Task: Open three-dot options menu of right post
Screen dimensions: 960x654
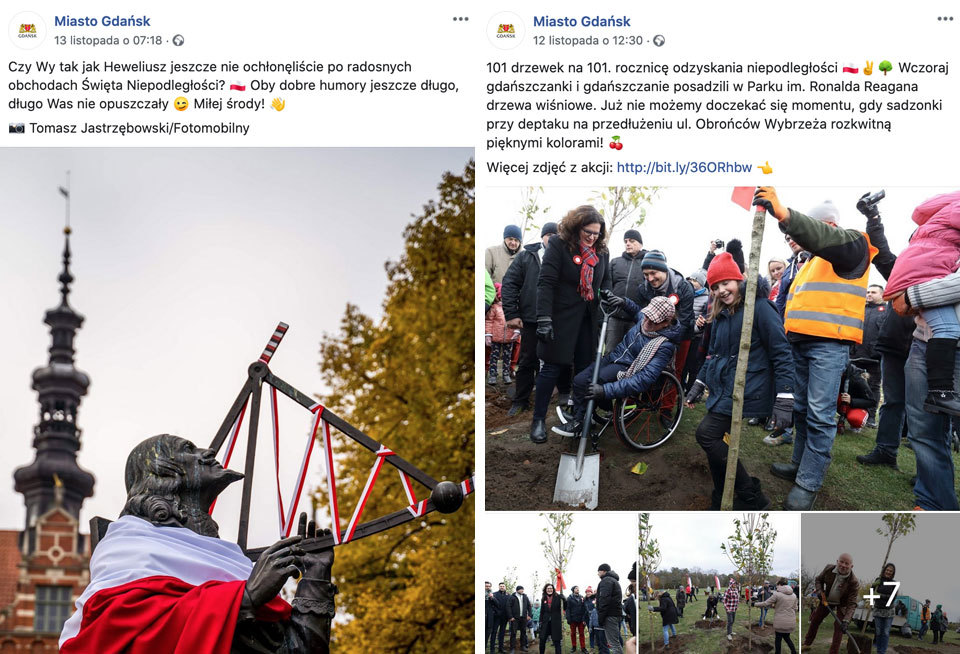Action: tap(945, 19)
